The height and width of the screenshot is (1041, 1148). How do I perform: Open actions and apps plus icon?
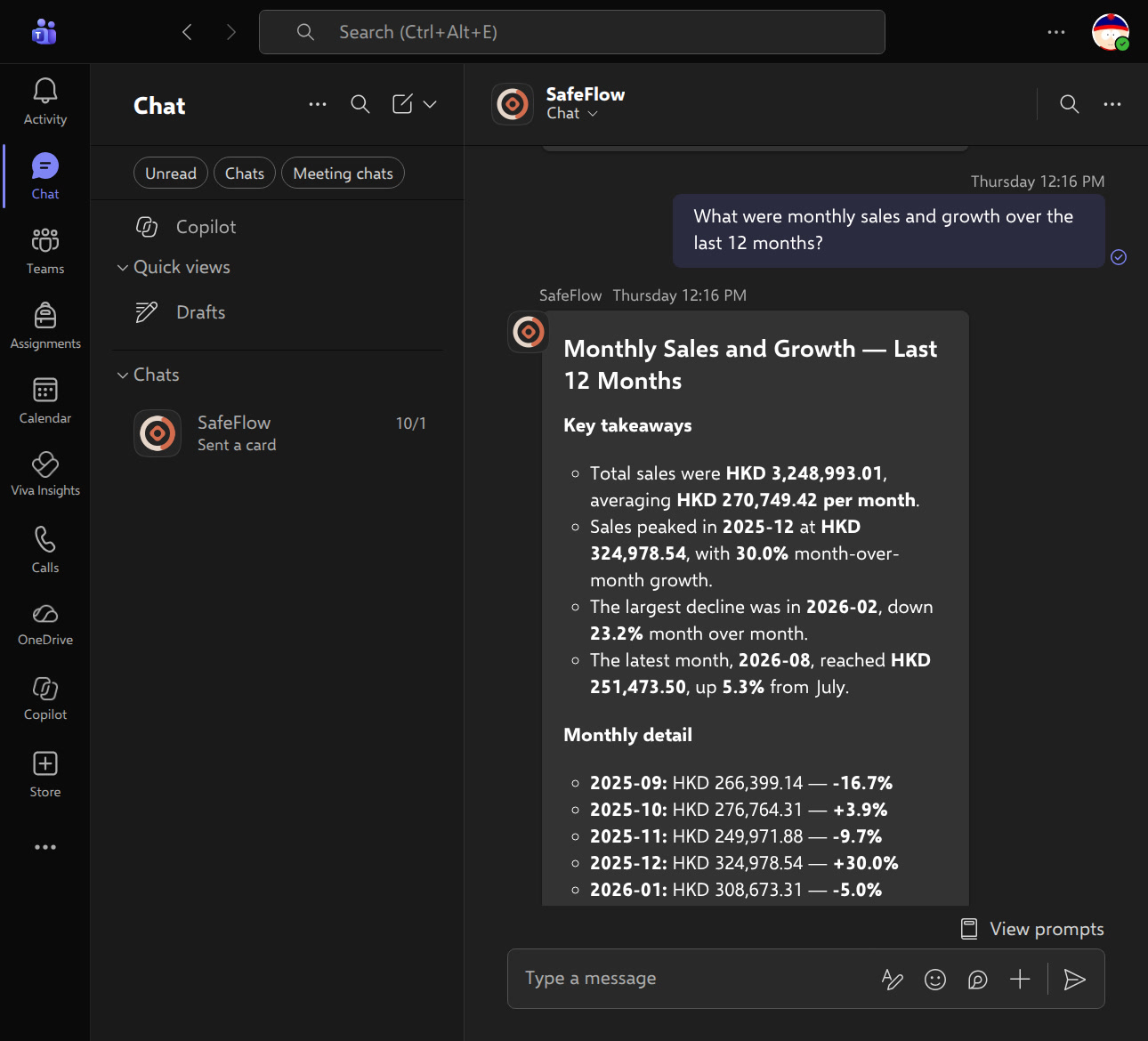coord(1020,980)
